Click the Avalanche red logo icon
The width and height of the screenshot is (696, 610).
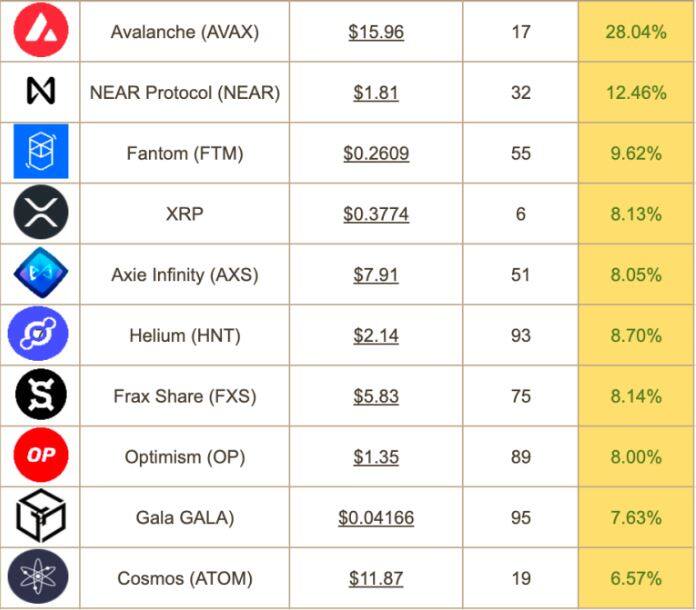click(41, 29)
